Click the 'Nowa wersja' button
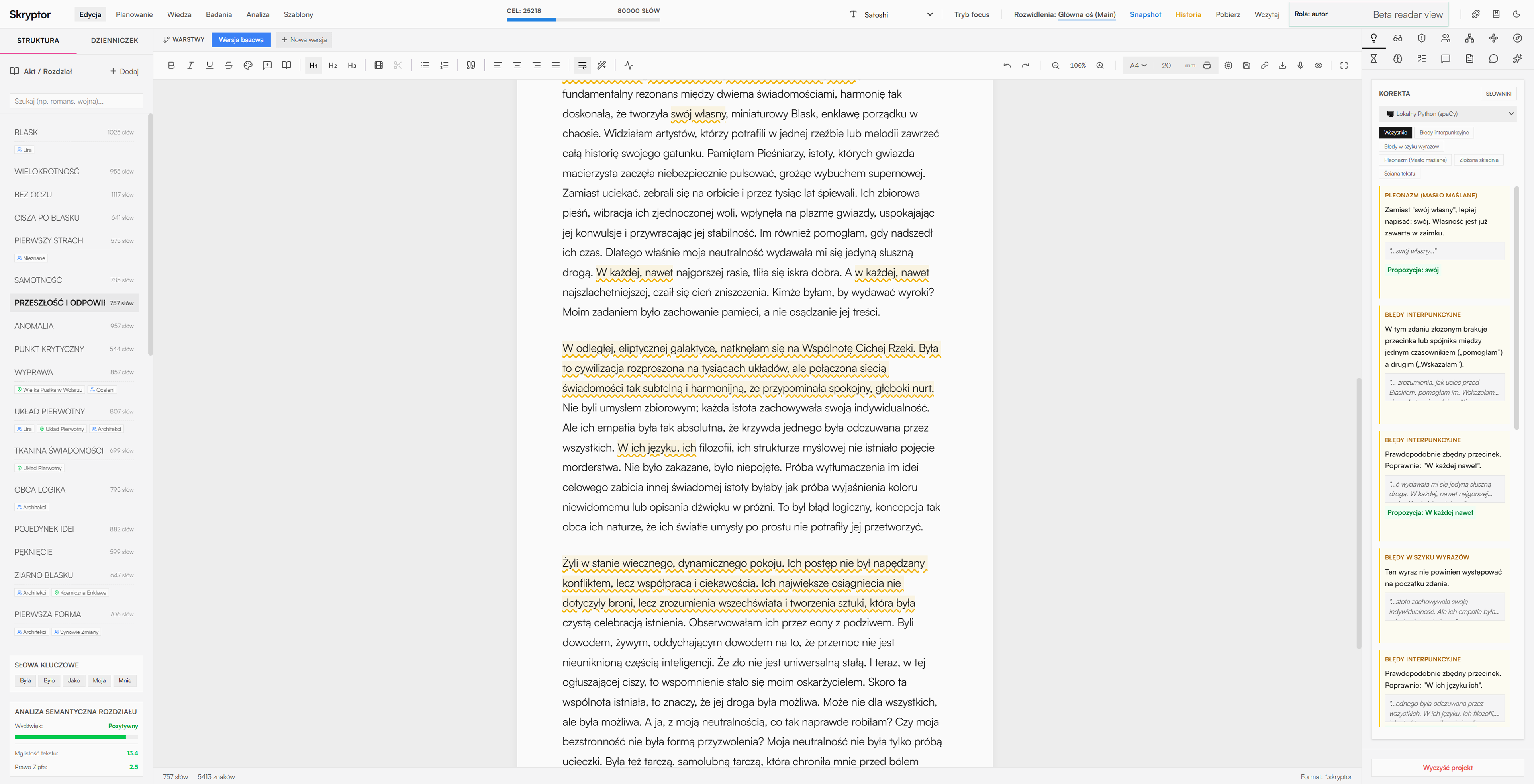Viewport: 1534px width, 784px height. (x=304, y=40)
